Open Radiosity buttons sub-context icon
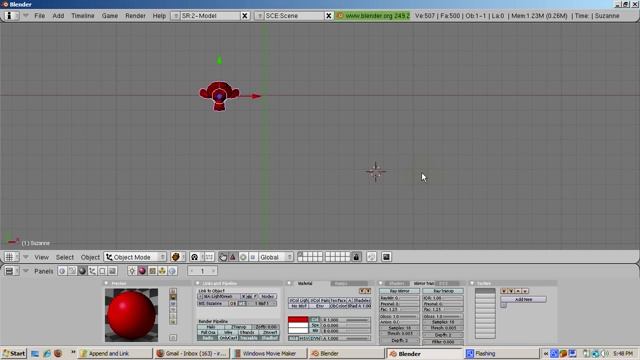The image size is (640, 360). click(x=162, y=271)
